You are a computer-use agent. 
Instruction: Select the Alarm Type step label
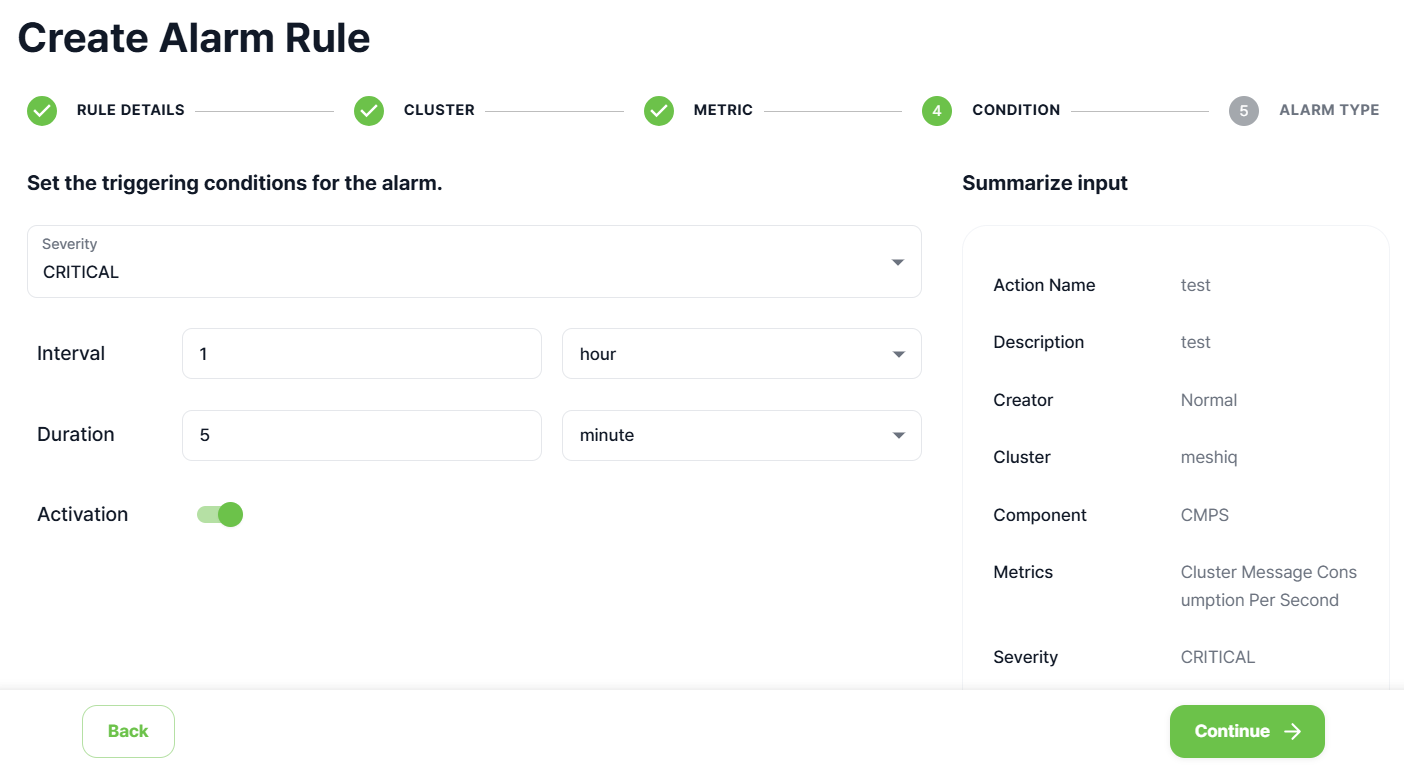point(1329,111)
